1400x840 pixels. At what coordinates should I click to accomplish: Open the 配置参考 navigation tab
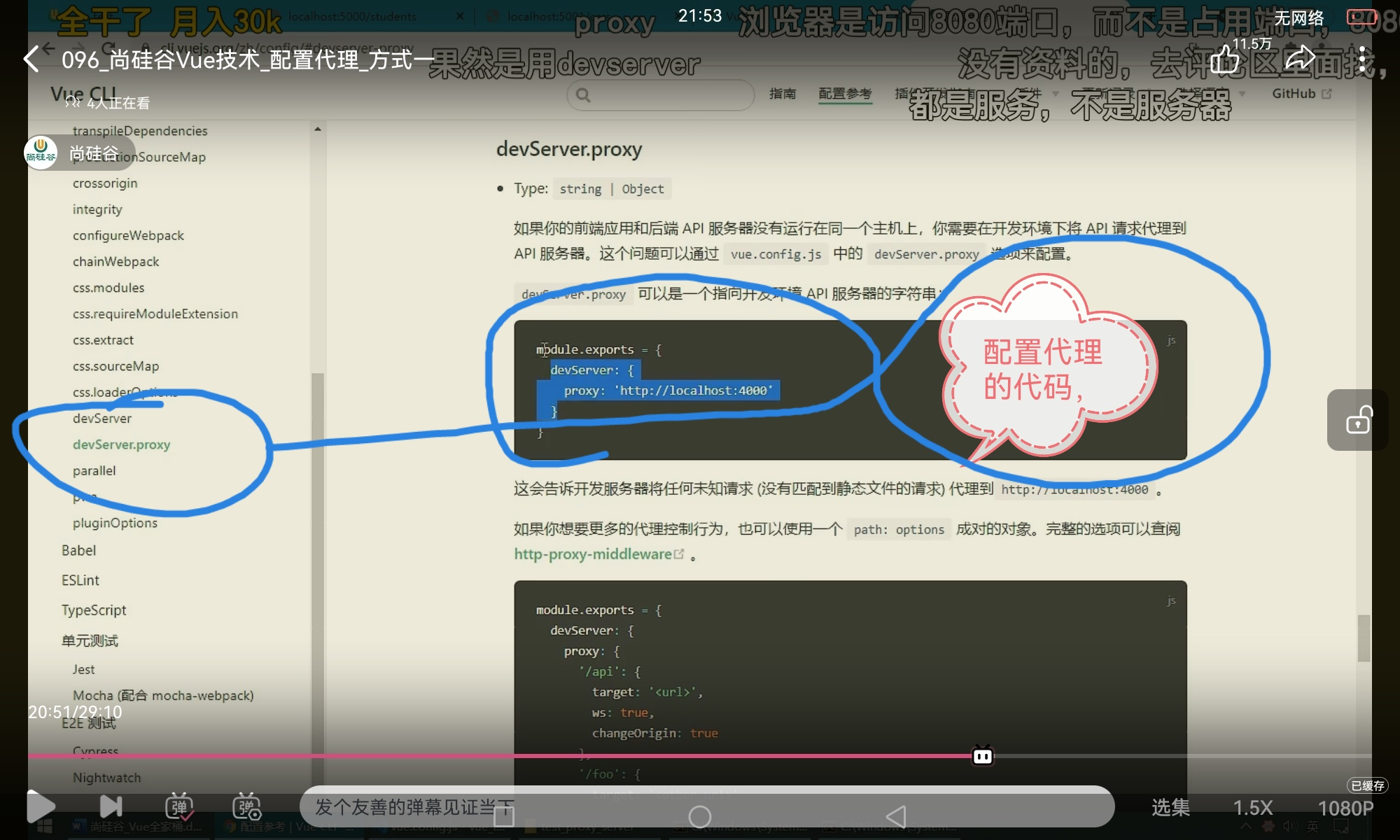tap(845, 94)
